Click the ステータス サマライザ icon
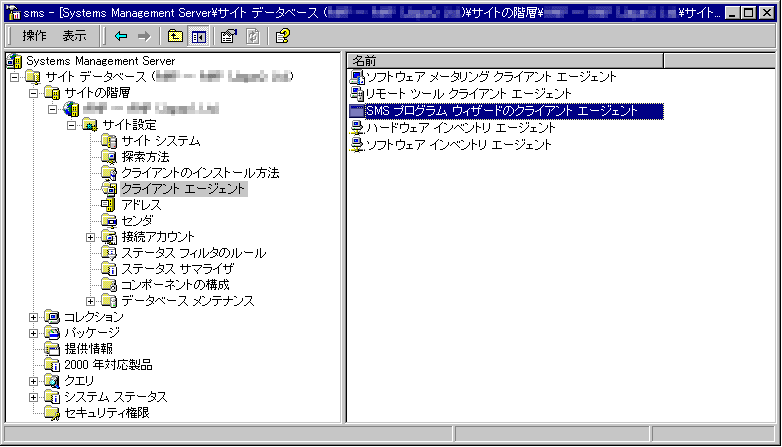This screenshot has height=447, width=782. (x=109, y=269)
